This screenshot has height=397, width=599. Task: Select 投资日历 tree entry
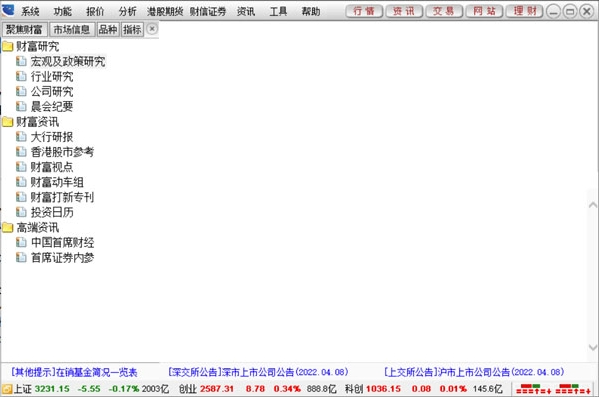pyautogui.click(x=52, y=212)
